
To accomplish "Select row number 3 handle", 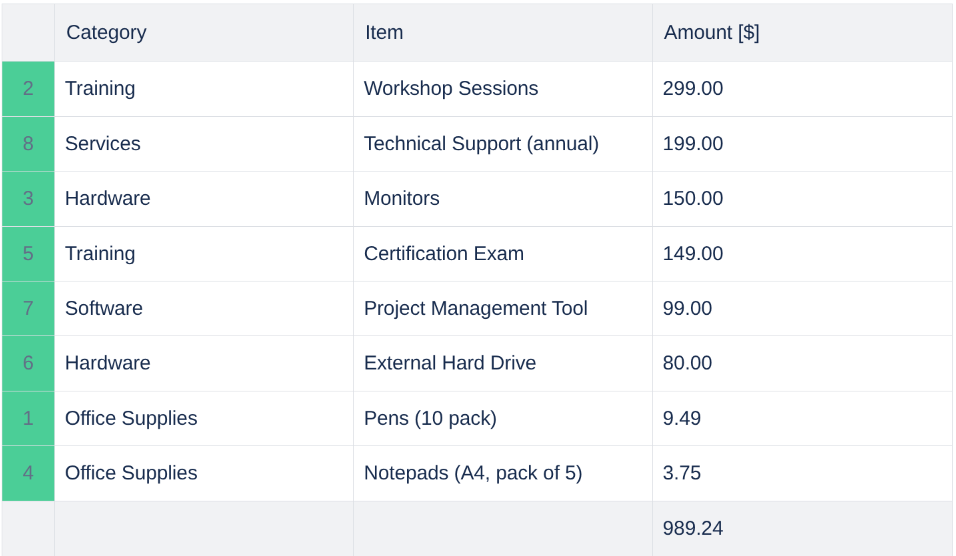I will (x=28, y=199).
